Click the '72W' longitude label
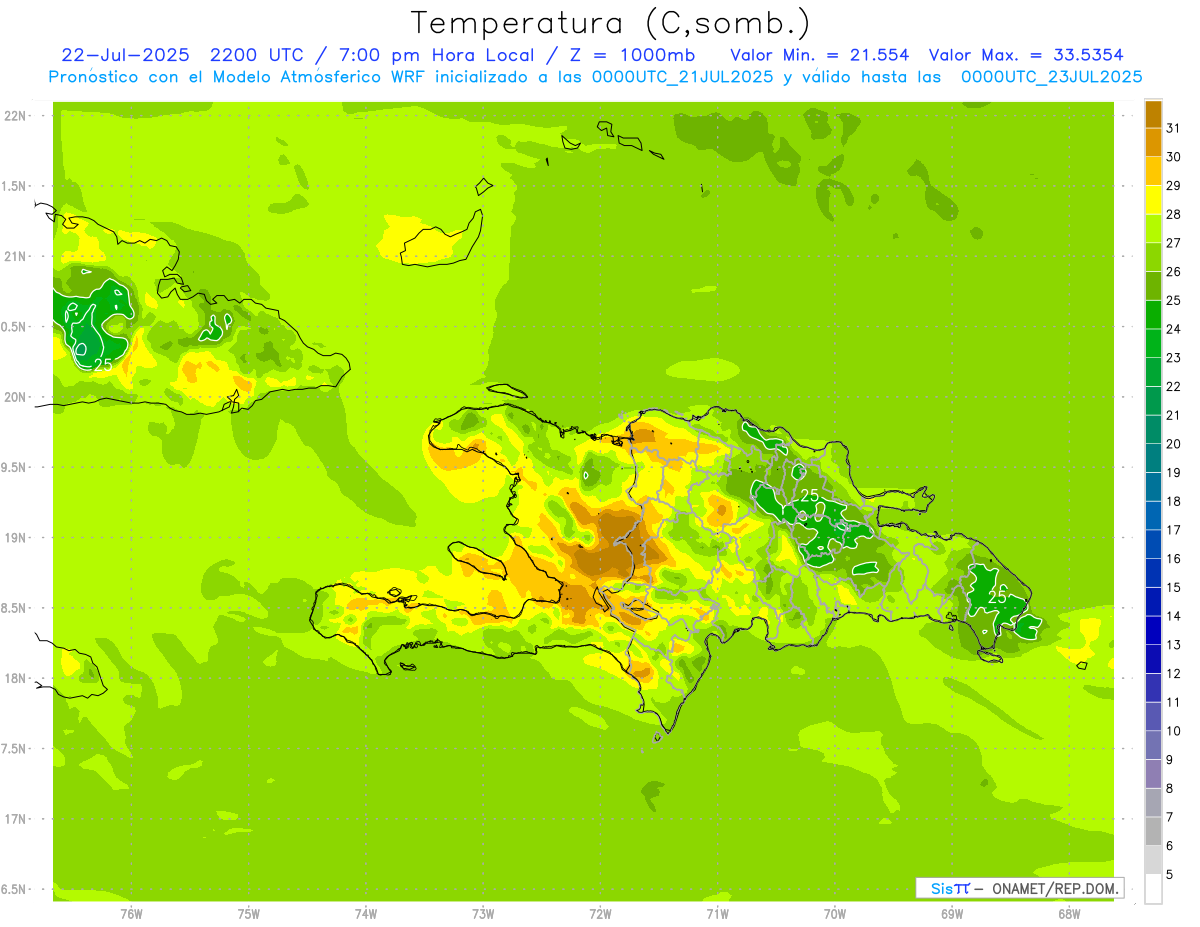Viewport: 1200px width, 927px height. point(600,913)
